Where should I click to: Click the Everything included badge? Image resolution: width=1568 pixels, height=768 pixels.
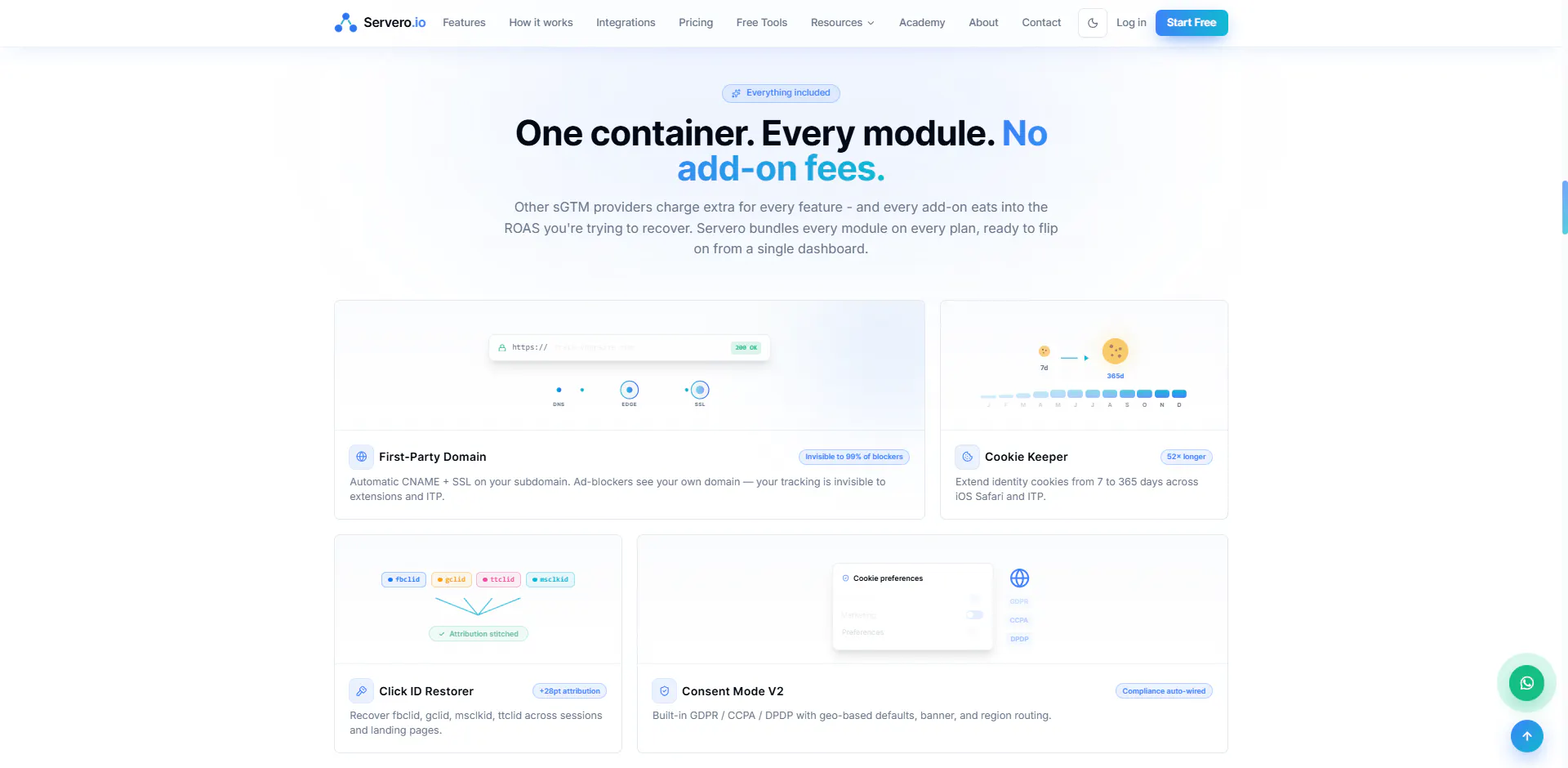pos(781,93)
